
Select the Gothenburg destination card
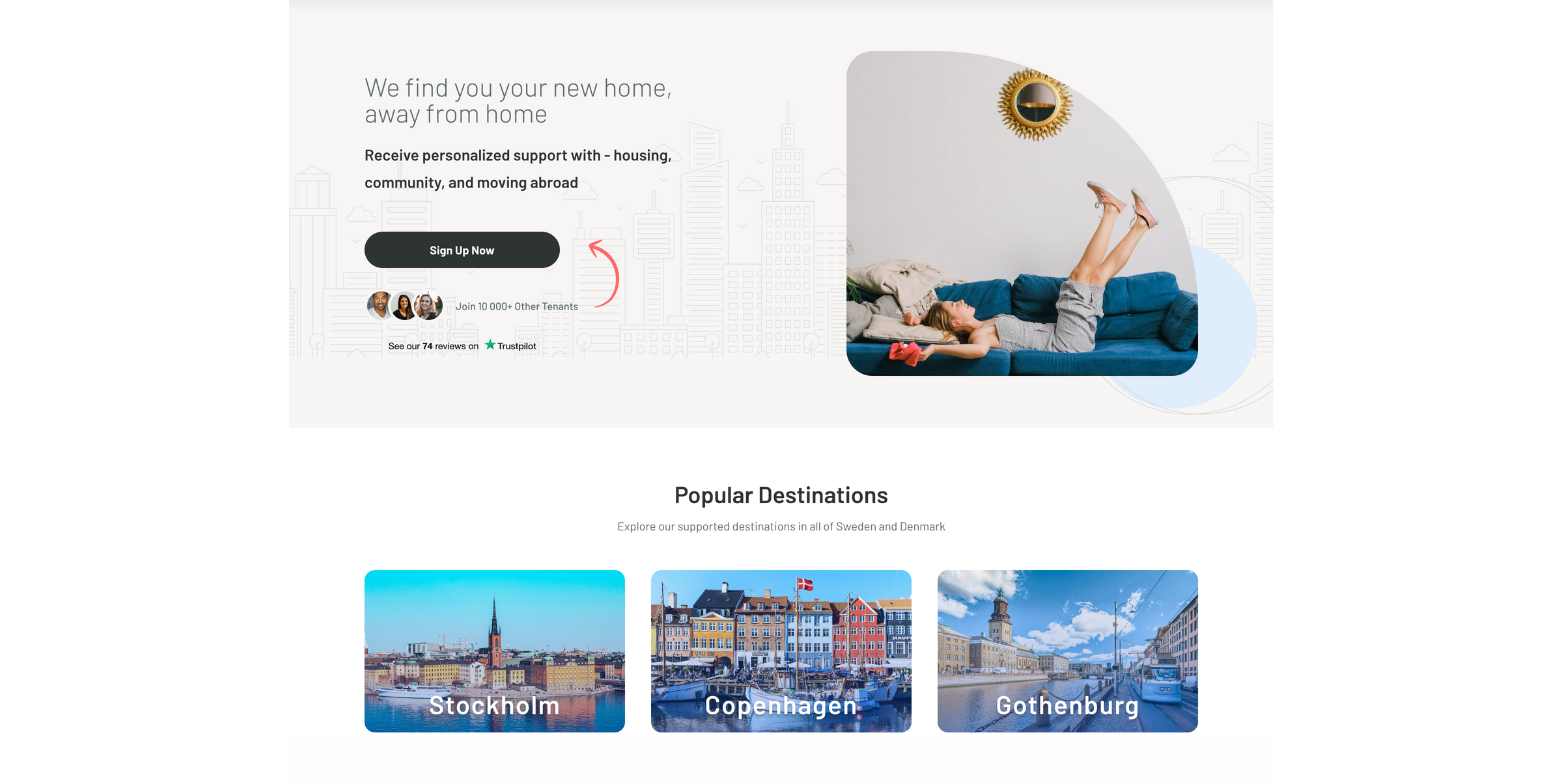1067,651
